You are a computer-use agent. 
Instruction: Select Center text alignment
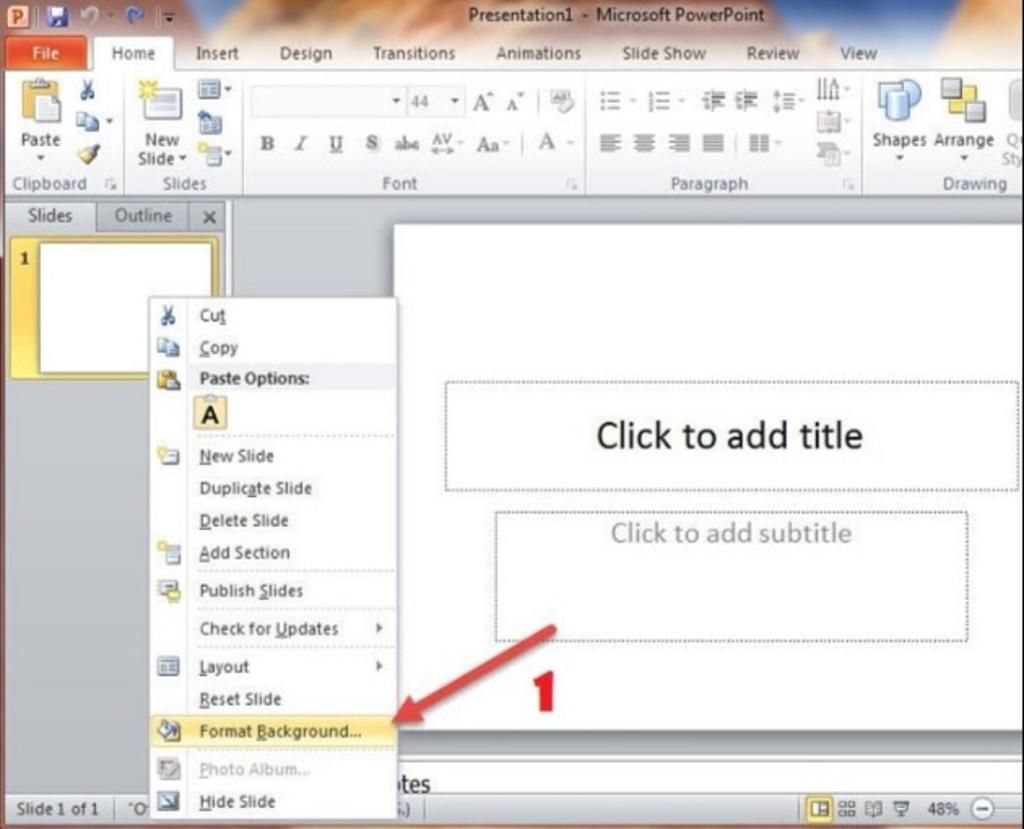click(644, 142)
